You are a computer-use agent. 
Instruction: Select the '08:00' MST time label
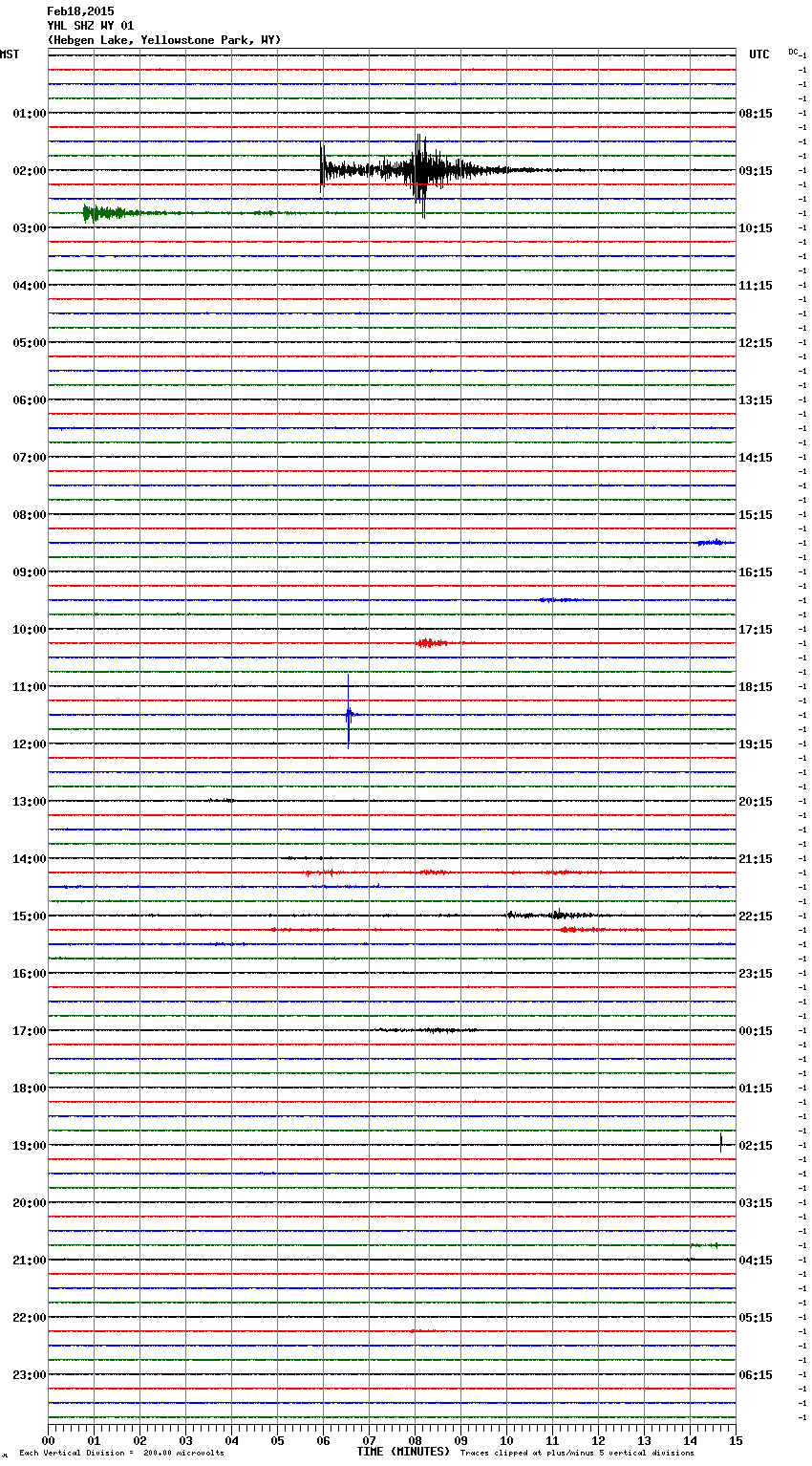click(x=30, y=515)
